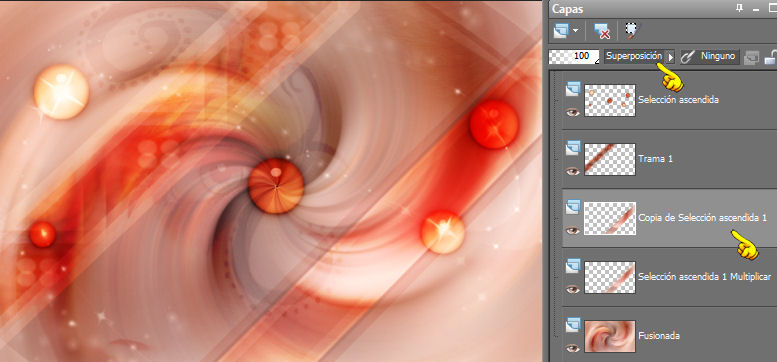This screenshot has width=777, height=362.
Task: Click the layer group icon next to Ninguno
Action: tap(751, 57)
